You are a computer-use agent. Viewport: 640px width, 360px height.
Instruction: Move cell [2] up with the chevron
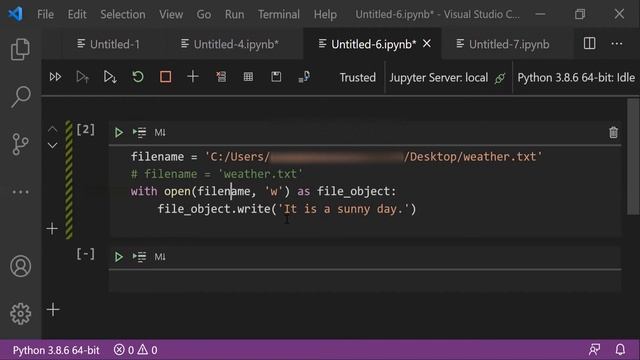click(x=52, y=129)
